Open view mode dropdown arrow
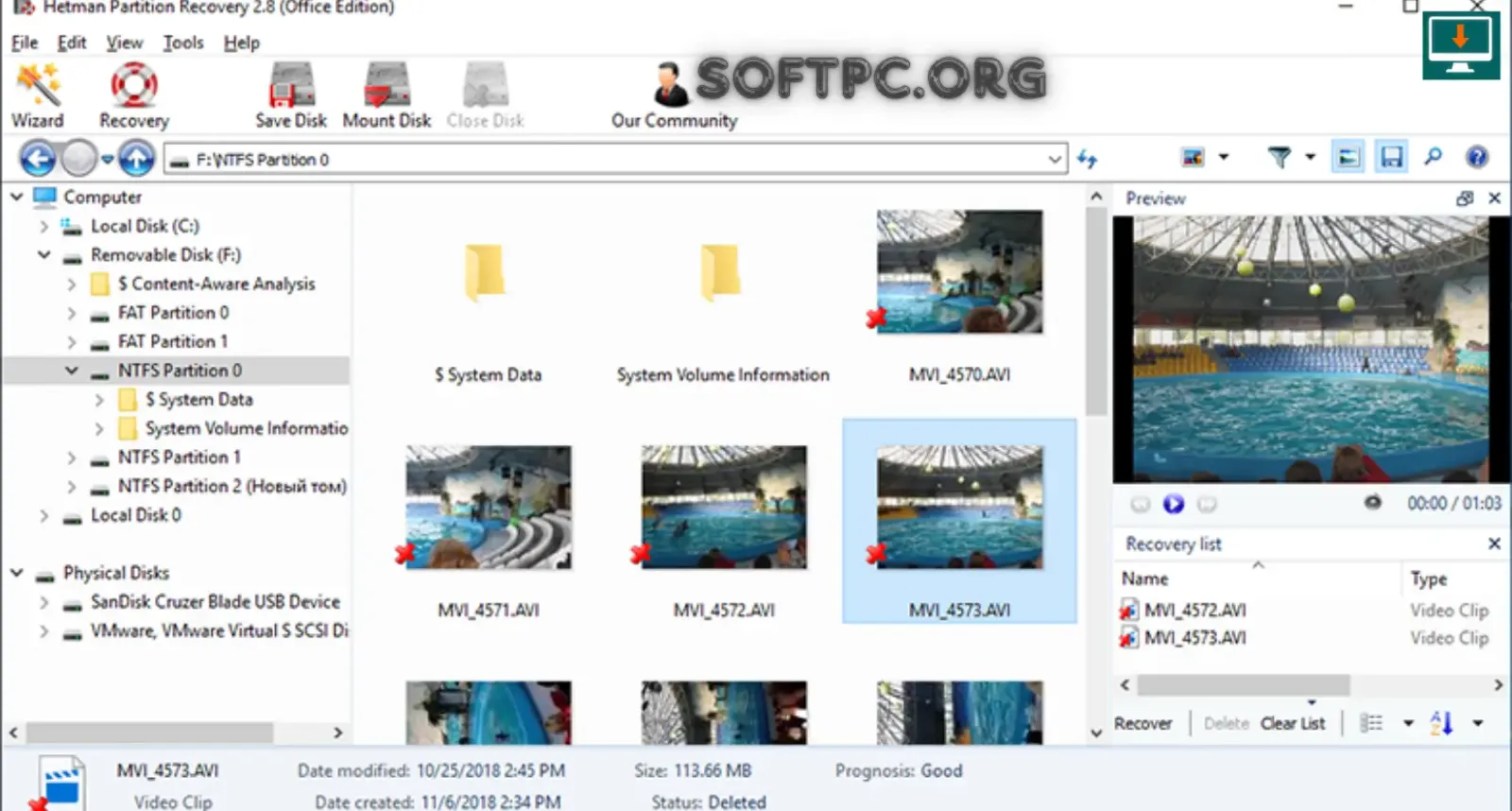 point(1223,157)
